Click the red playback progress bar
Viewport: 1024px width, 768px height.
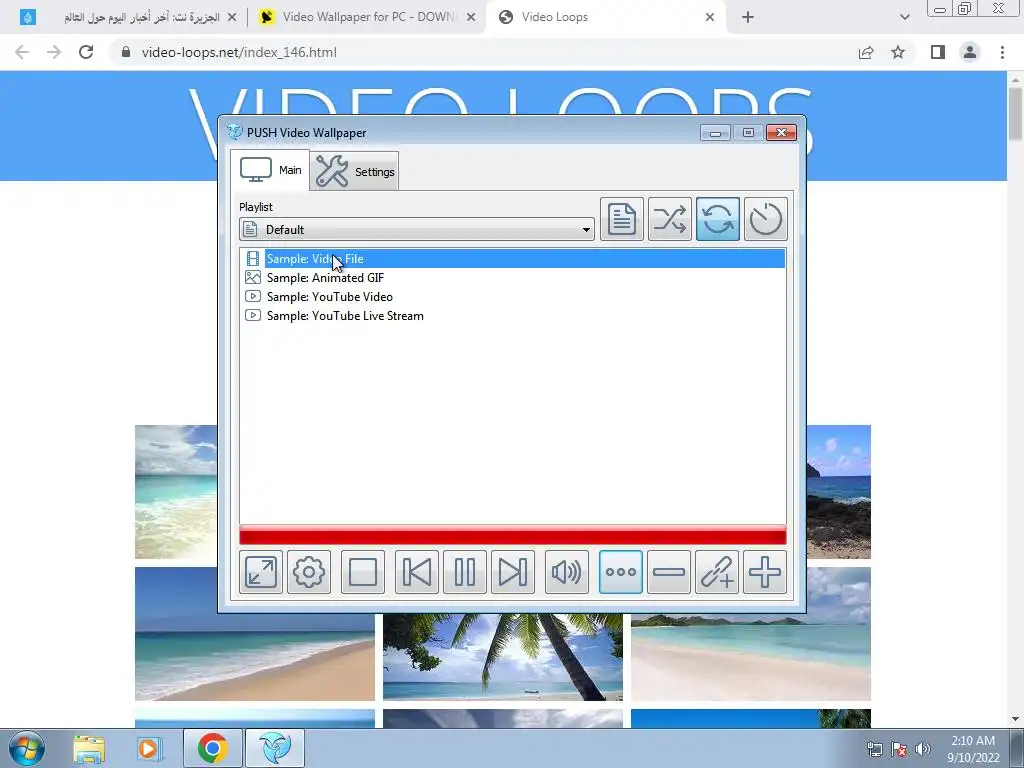(x=513, y=535)
